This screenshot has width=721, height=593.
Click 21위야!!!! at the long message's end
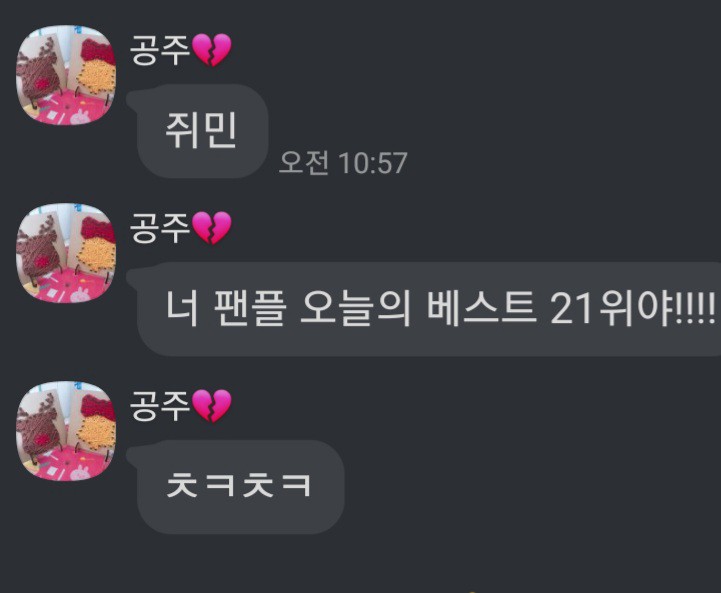click(633, 308)
